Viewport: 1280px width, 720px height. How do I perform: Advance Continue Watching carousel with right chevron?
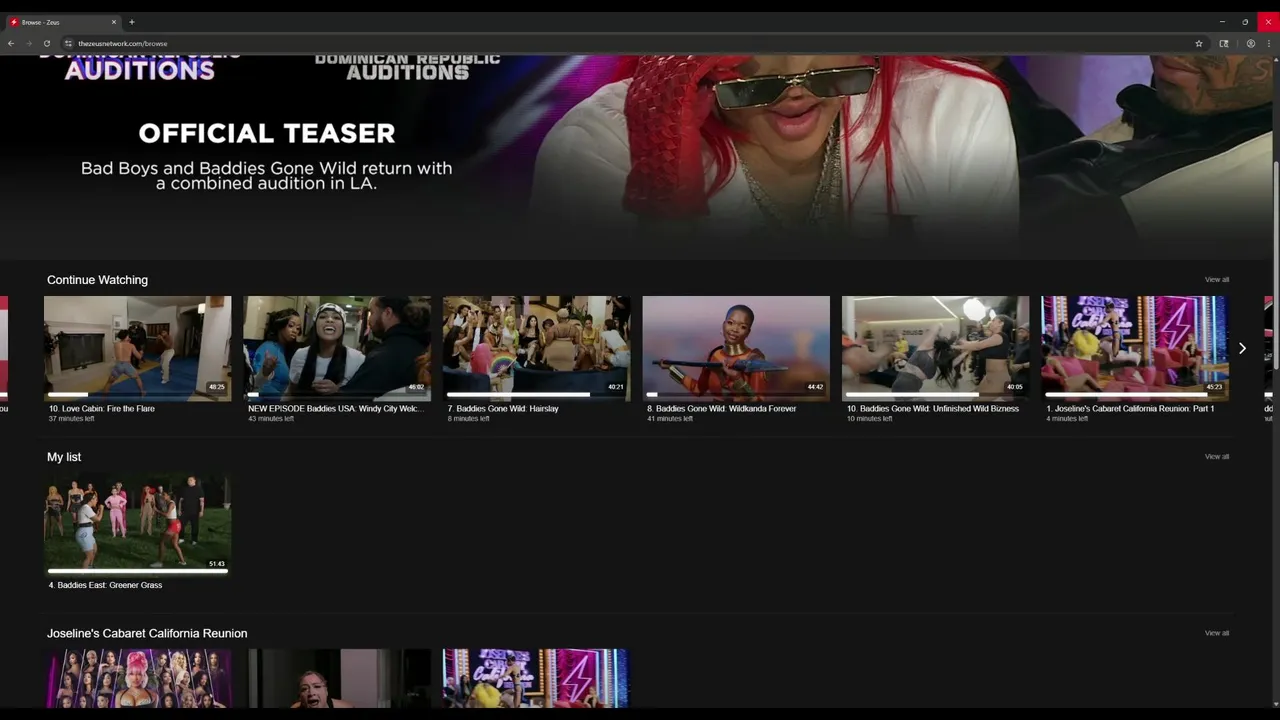1242,348
